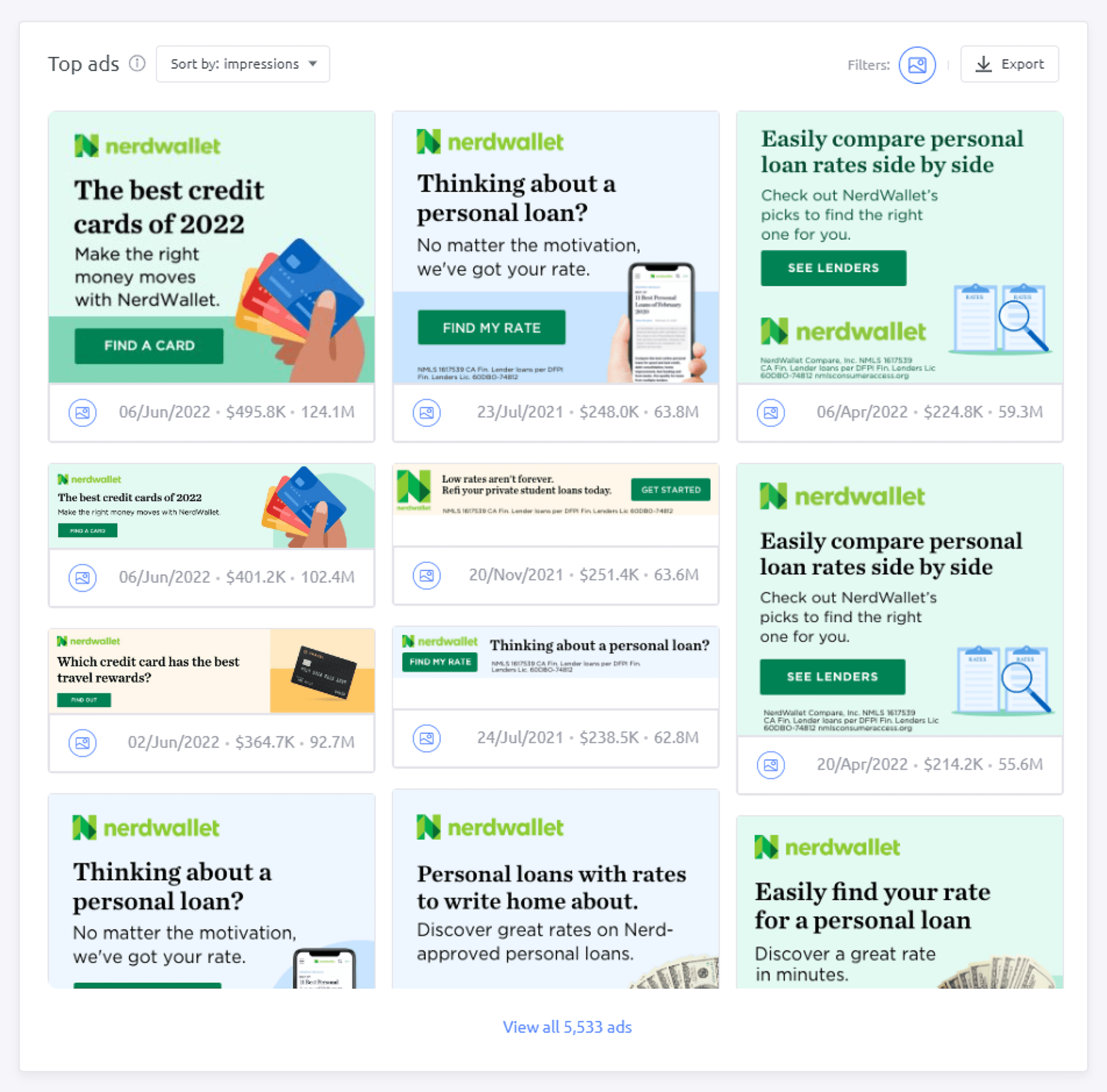Click the Find a Card ad button
Viewport: 1107px width, 1092px height.
tap(149, 345)
